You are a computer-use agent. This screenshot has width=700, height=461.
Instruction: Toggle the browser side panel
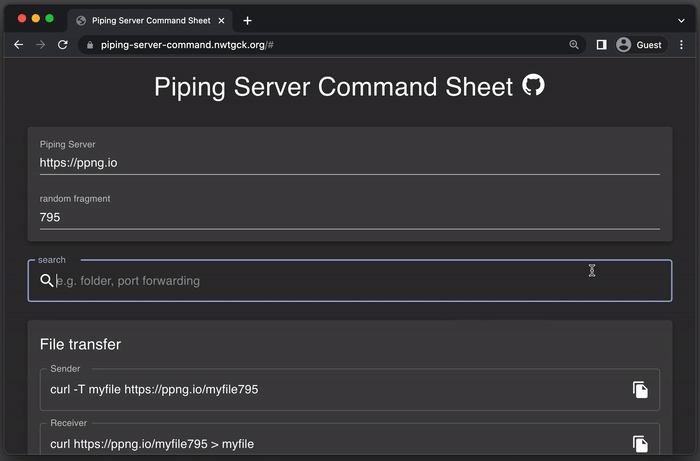[x=601, y=45]
